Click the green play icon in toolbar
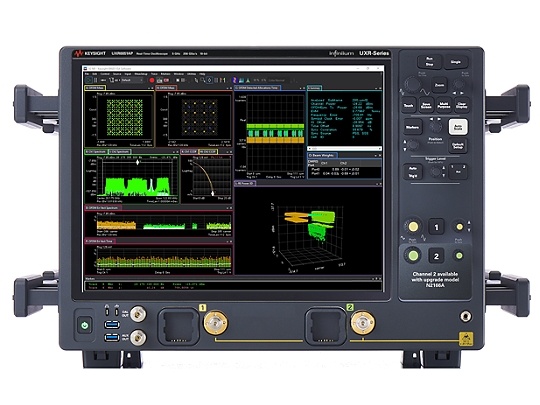 pos(89,80)
